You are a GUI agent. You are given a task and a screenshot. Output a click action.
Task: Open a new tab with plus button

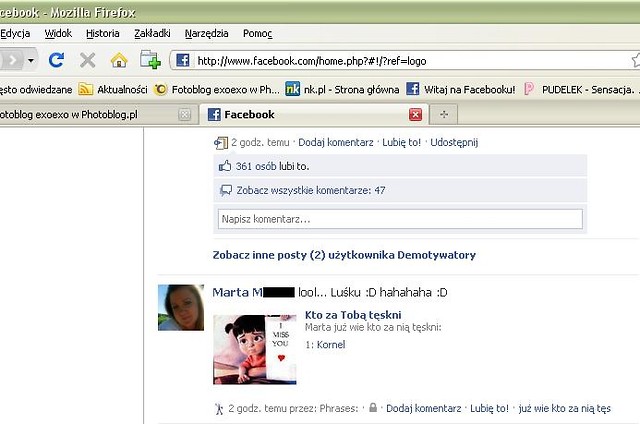point(444,115)
